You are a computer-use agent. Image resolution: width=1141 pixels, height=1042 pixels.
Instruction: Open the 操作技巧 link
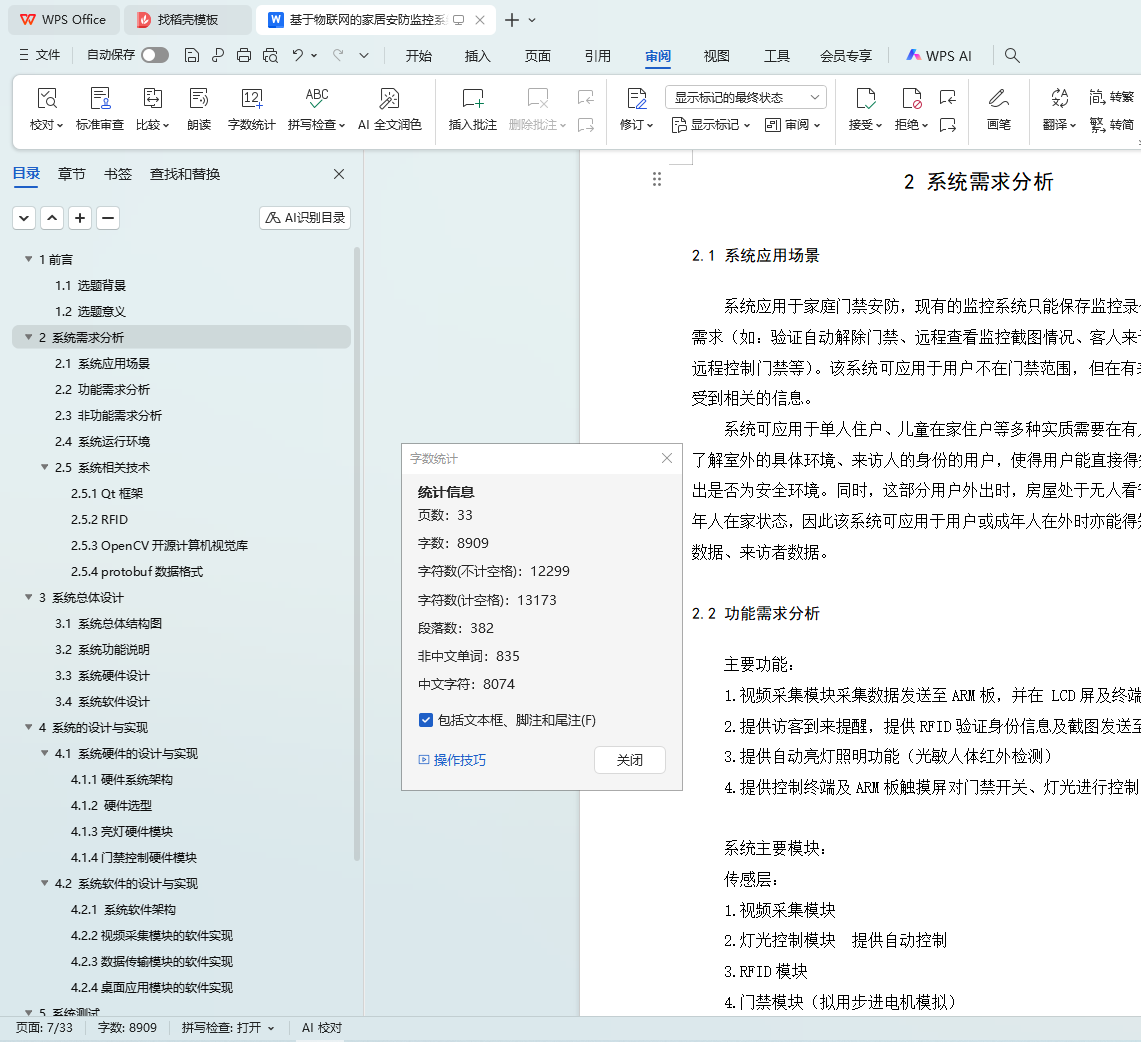[459, 760]
